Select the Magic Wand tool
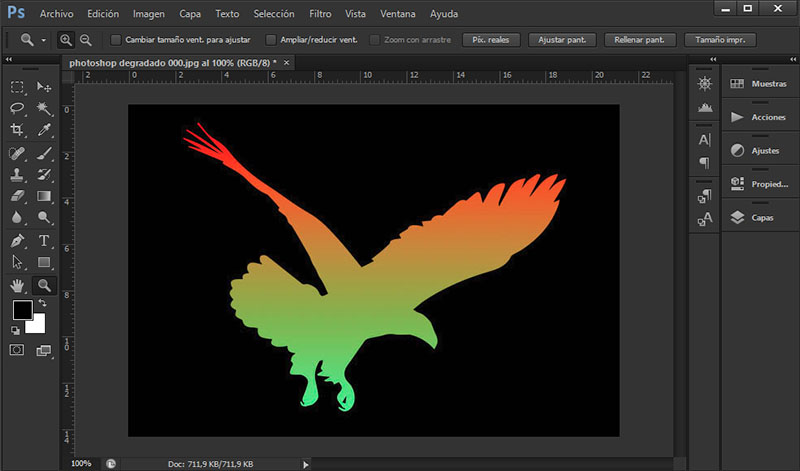The image size is (800, 471). pos(44,109)
